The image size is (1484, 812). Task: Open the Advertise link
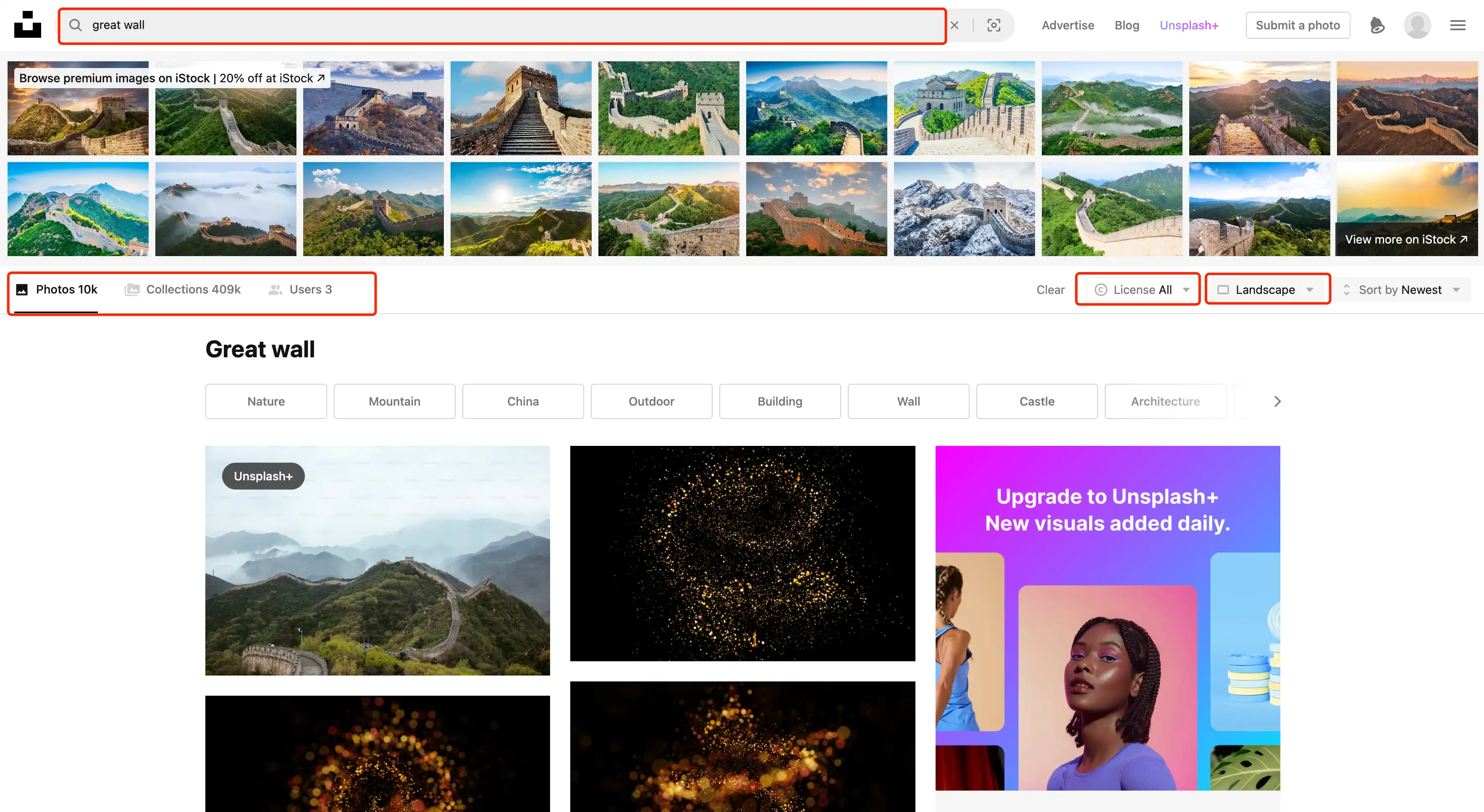pyautogui.click(x=1067, y=25)
